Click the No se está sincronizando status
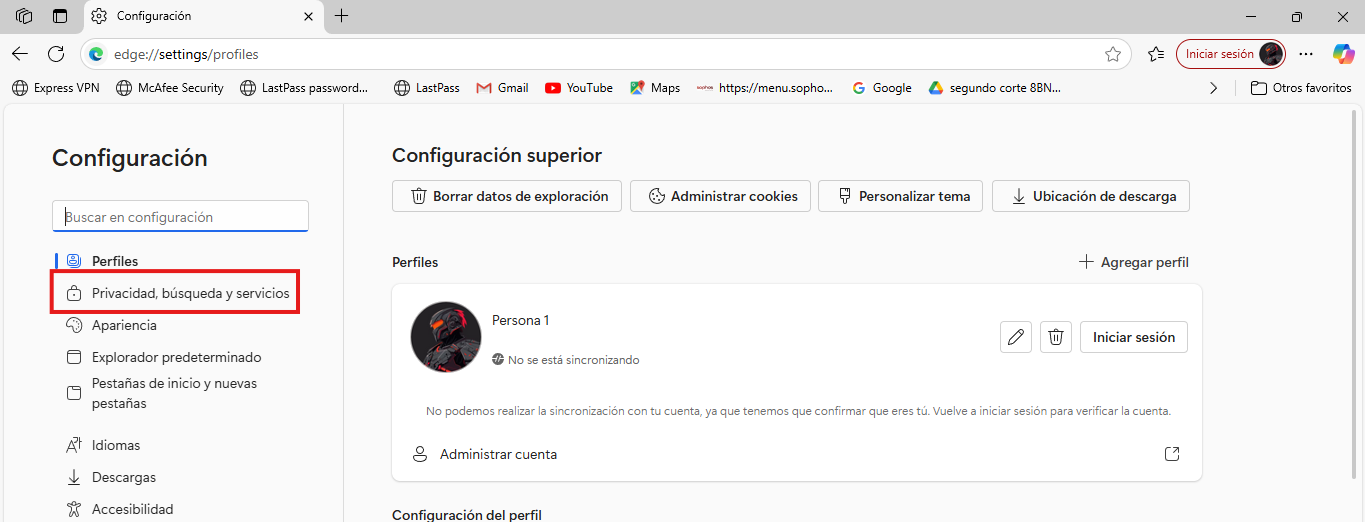The height and width of the screenshot is (522, 1365). click(566, 360)
